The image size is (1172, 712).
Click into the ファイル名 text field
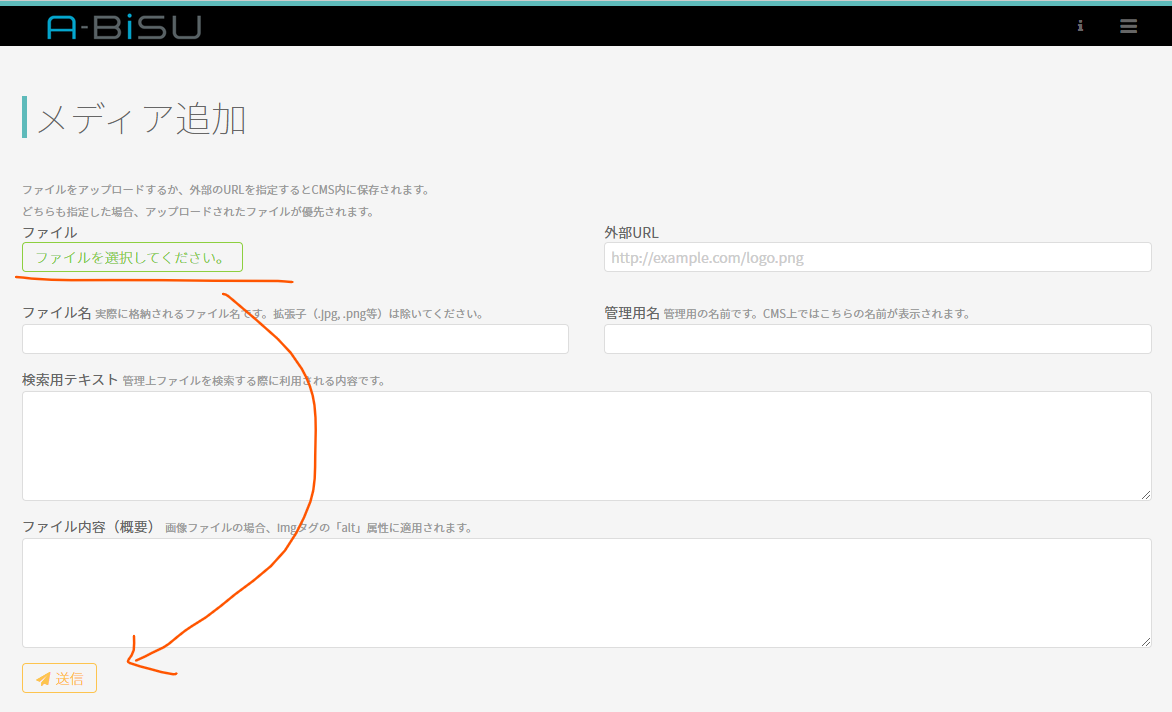(295, 339)
